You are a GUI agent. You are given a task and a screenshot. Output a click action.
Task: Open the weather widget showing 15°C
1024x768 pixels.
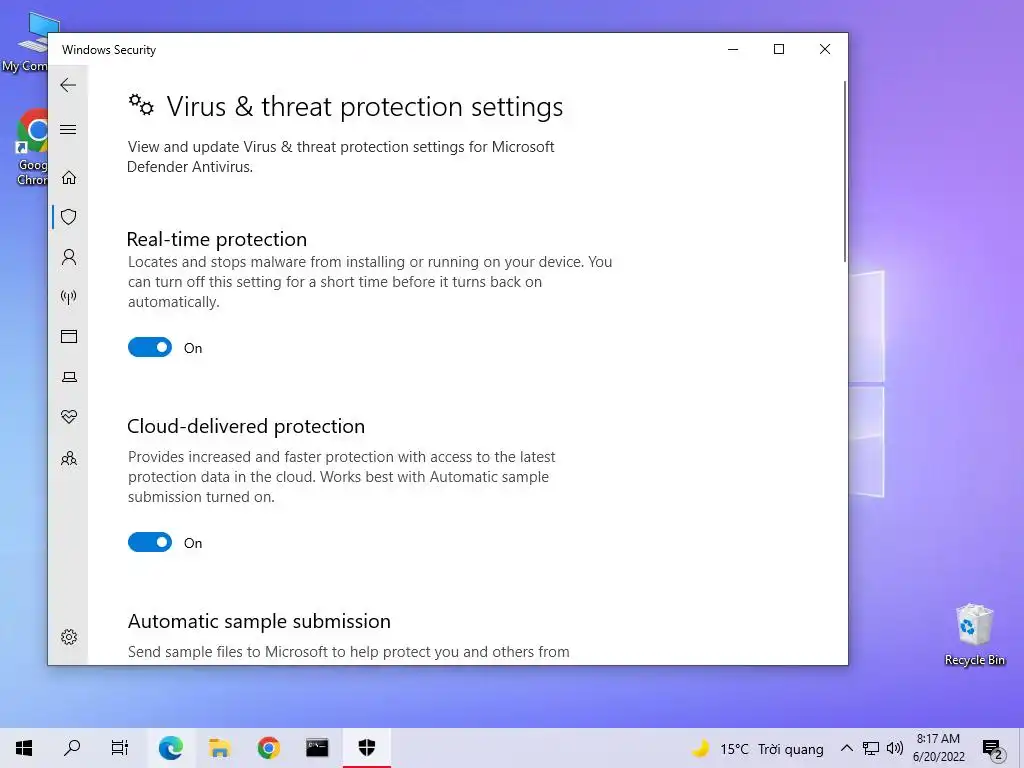[758, 749]
